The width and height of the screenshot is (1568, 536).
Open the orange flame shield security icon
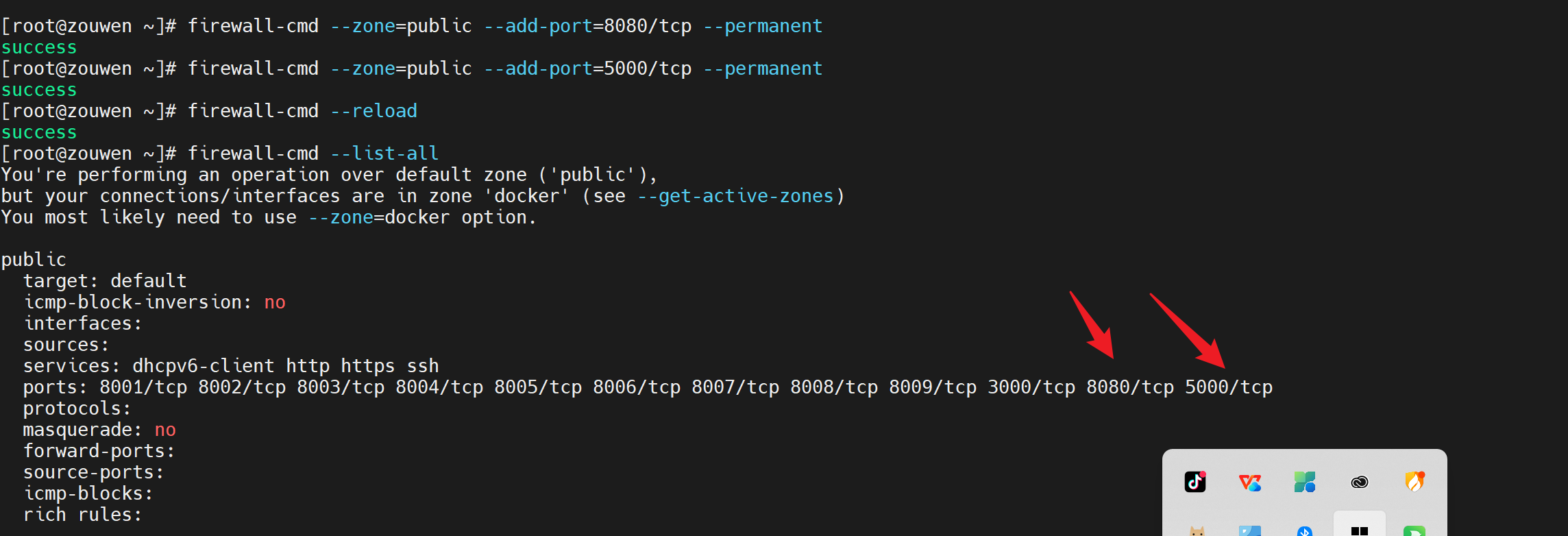pyautogui.click(x=1414, y=482)
